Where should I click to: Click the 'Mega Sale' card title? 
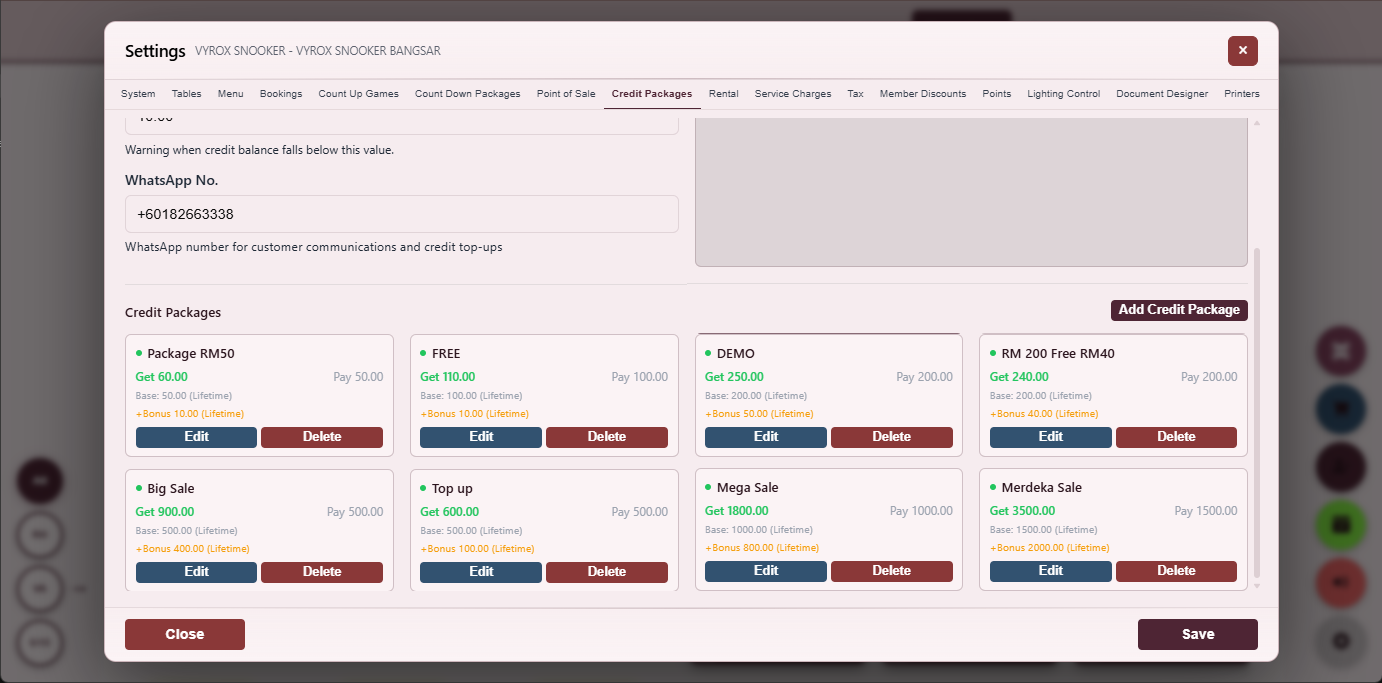(747, 488)
